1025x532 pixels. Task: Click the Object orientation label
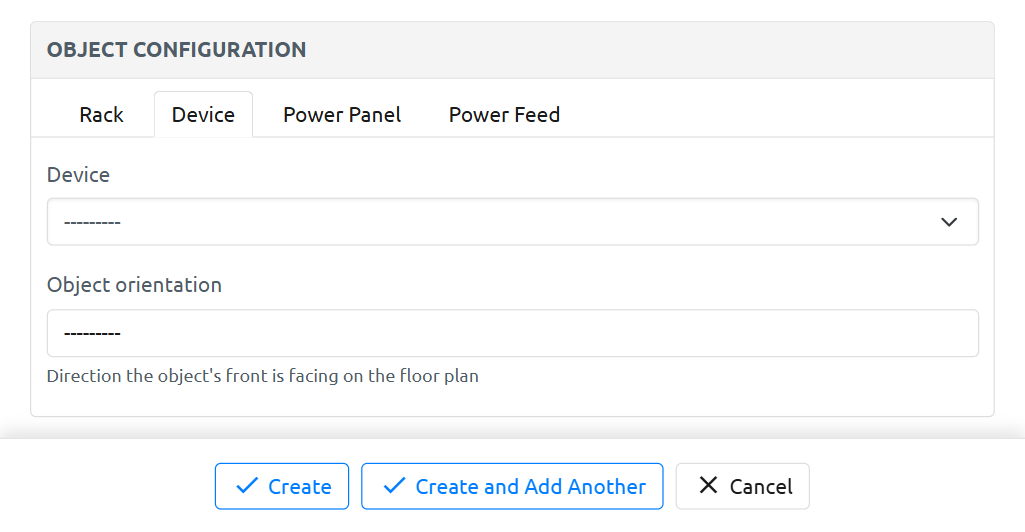click(134, 285)
